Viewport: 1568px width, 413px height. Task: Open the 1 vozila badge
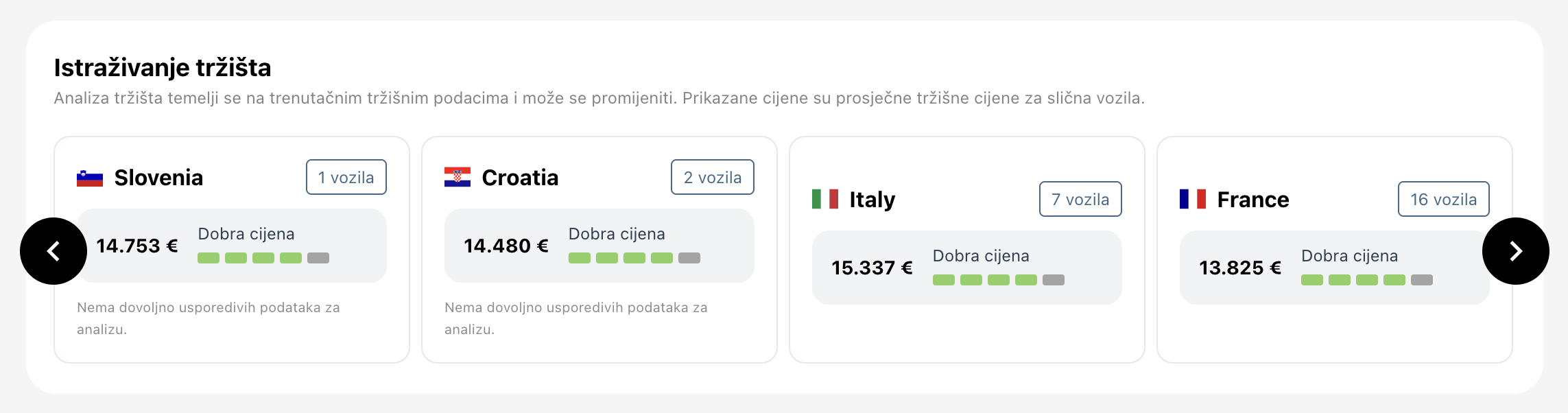click(346, 178)
